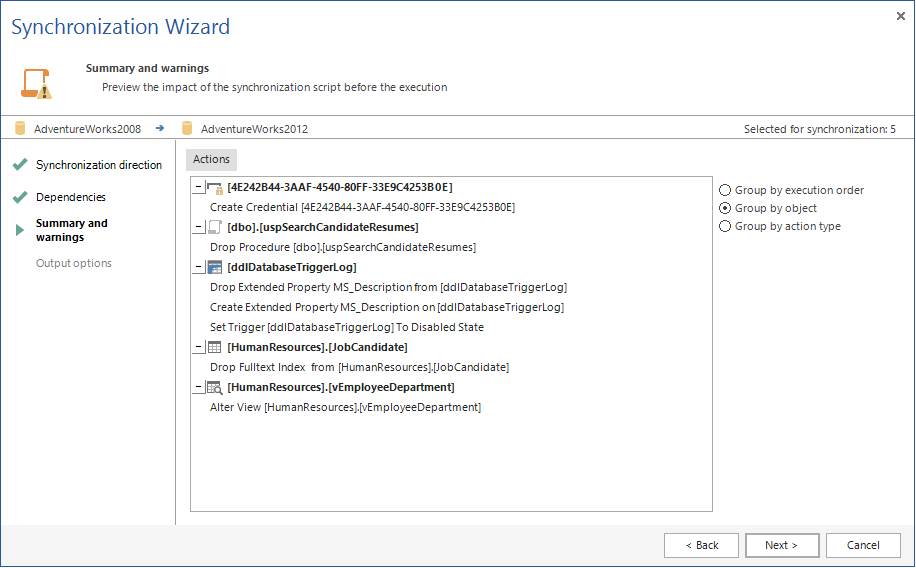Click the Back button

[702, 545]
